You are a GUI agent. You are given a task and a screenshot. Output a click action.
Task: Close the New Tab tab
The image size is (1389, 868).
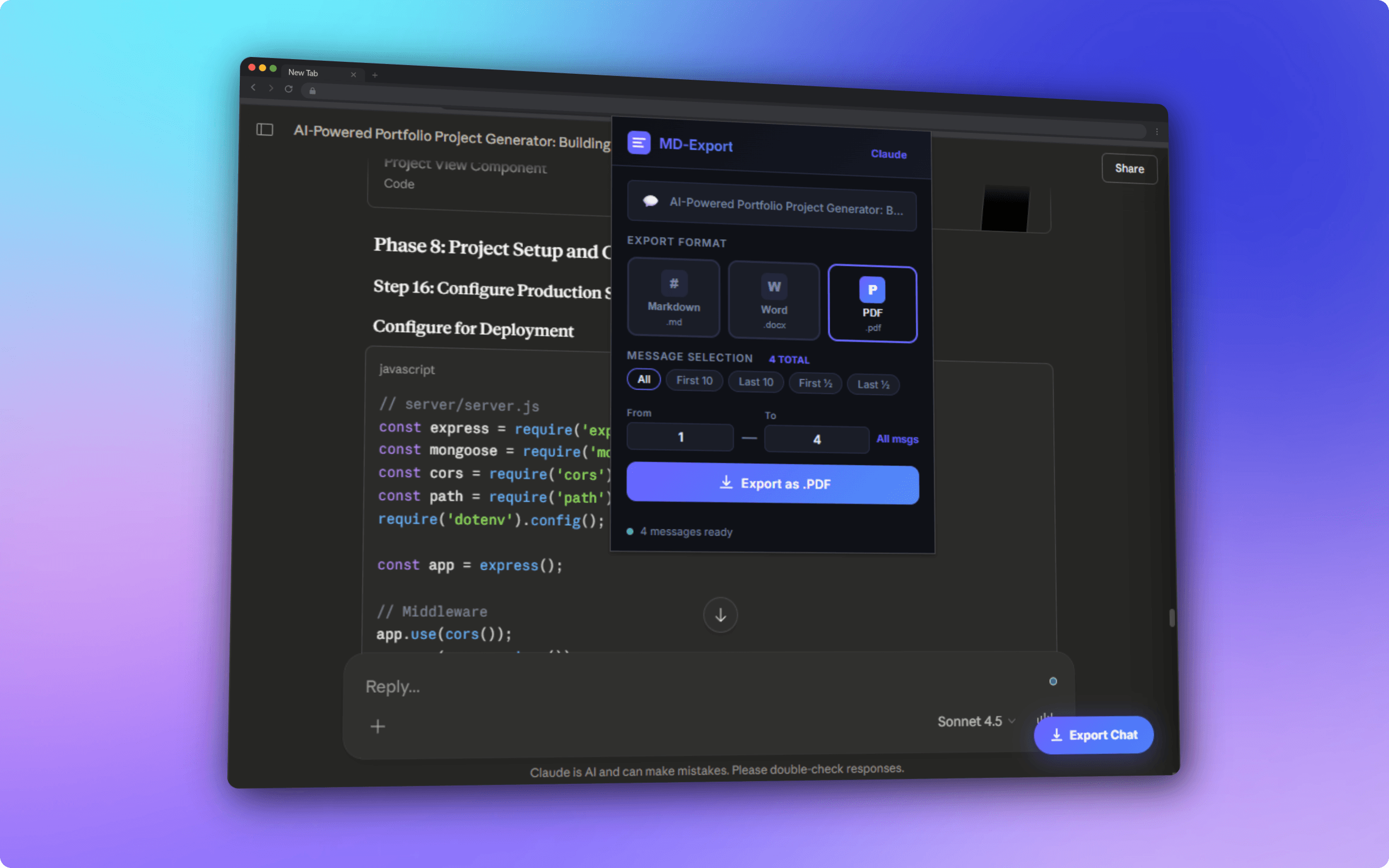[354, 75]
